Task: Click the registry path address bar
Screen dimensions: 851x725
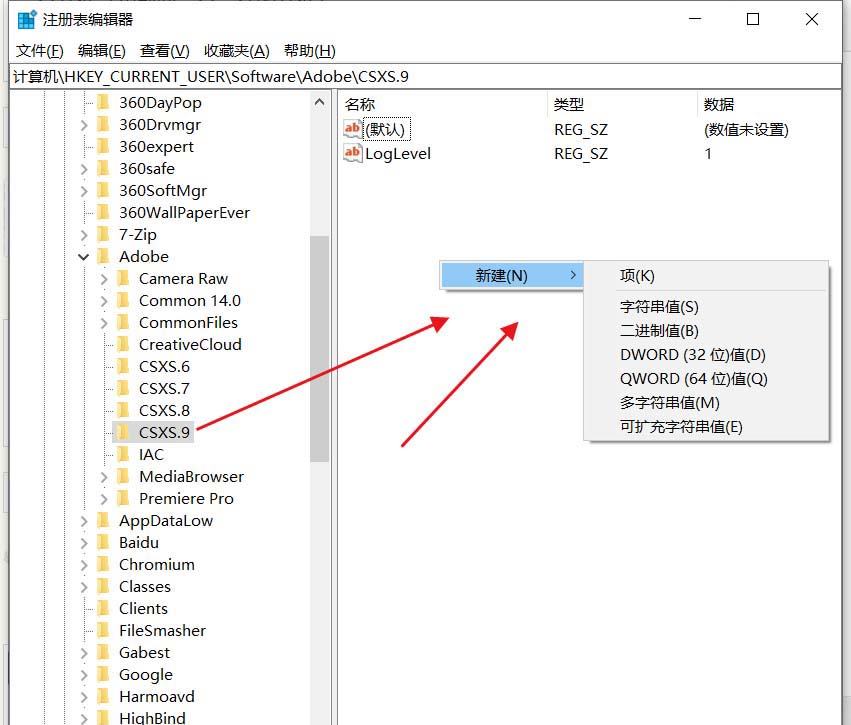Action: click(x=426, y=77)
